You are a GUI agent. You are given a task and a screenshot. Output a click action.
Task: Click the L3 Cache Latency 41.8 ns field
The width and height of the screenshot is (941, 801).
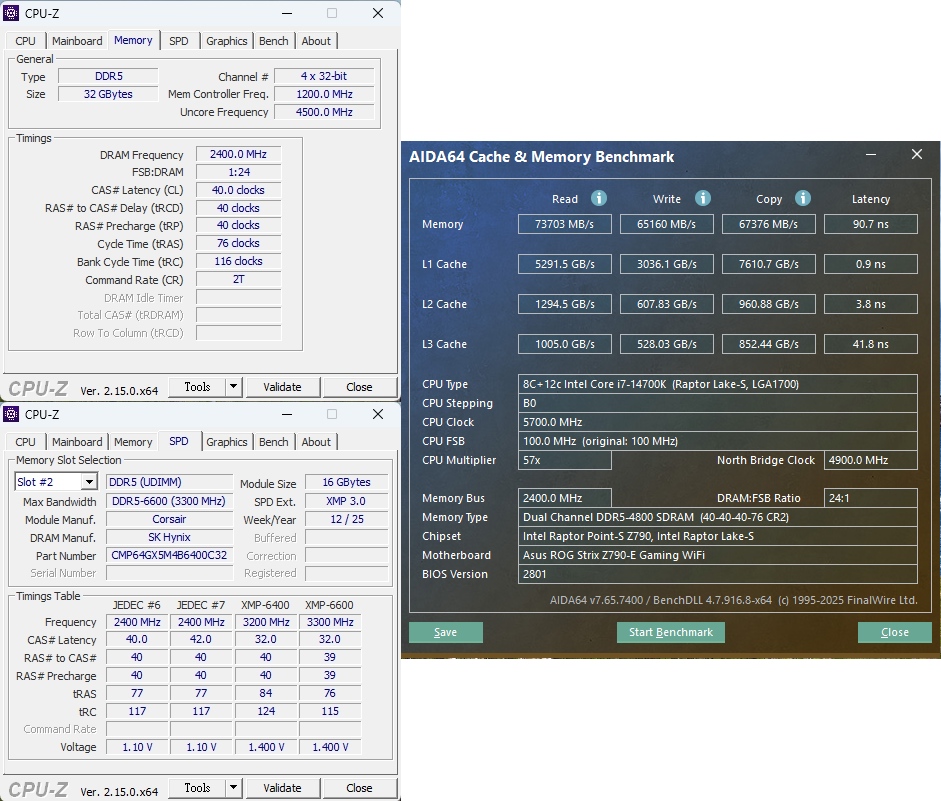click(x=870, y=344)
